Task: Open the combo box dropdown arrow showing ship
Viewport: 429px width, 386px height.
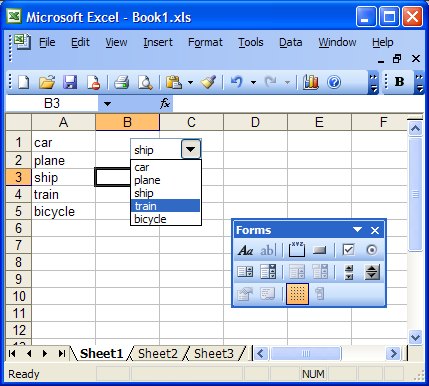Action: pos(191,149)
